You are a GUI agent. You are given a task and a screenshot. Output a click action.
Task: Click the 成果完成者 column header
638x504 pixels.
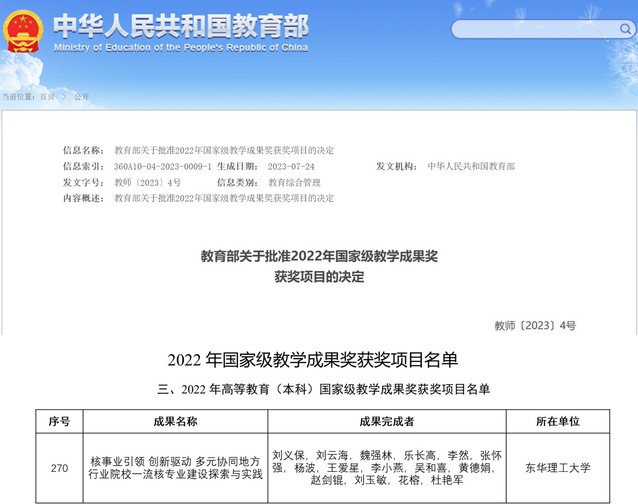click(x=387, y=421)
